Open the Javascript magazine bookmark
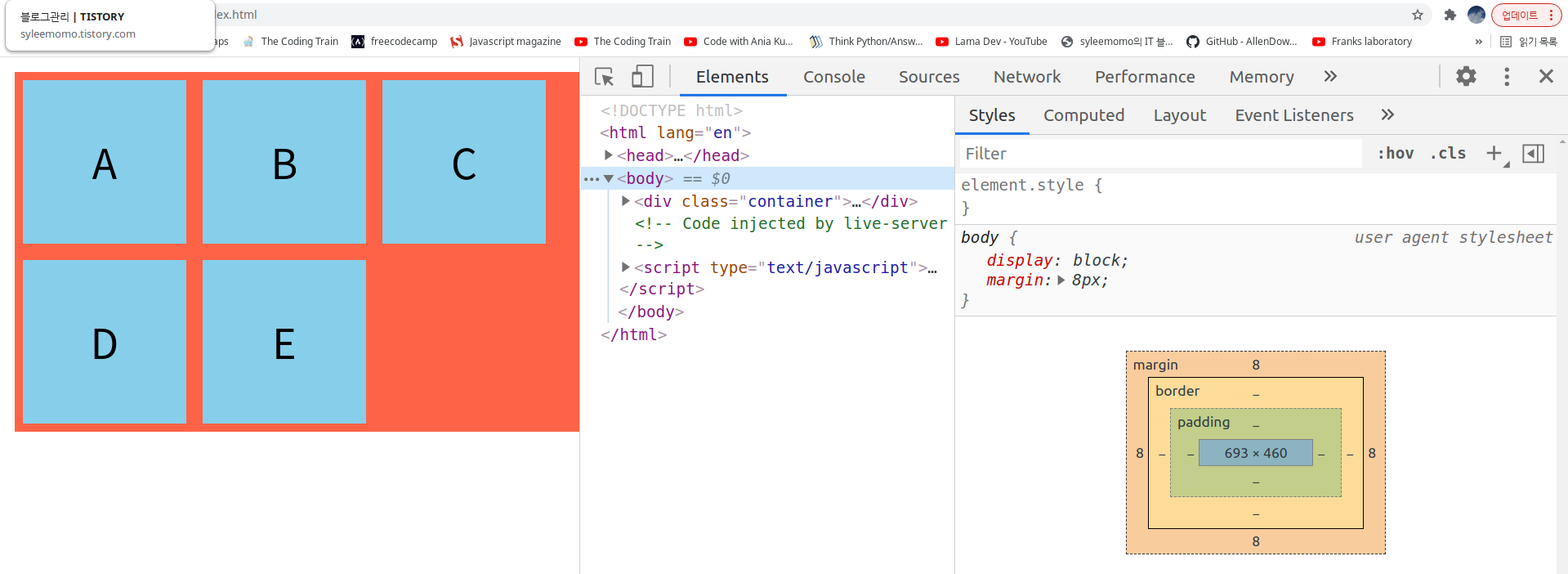Screen dimensions: 1568x574 tap(506, 42)
